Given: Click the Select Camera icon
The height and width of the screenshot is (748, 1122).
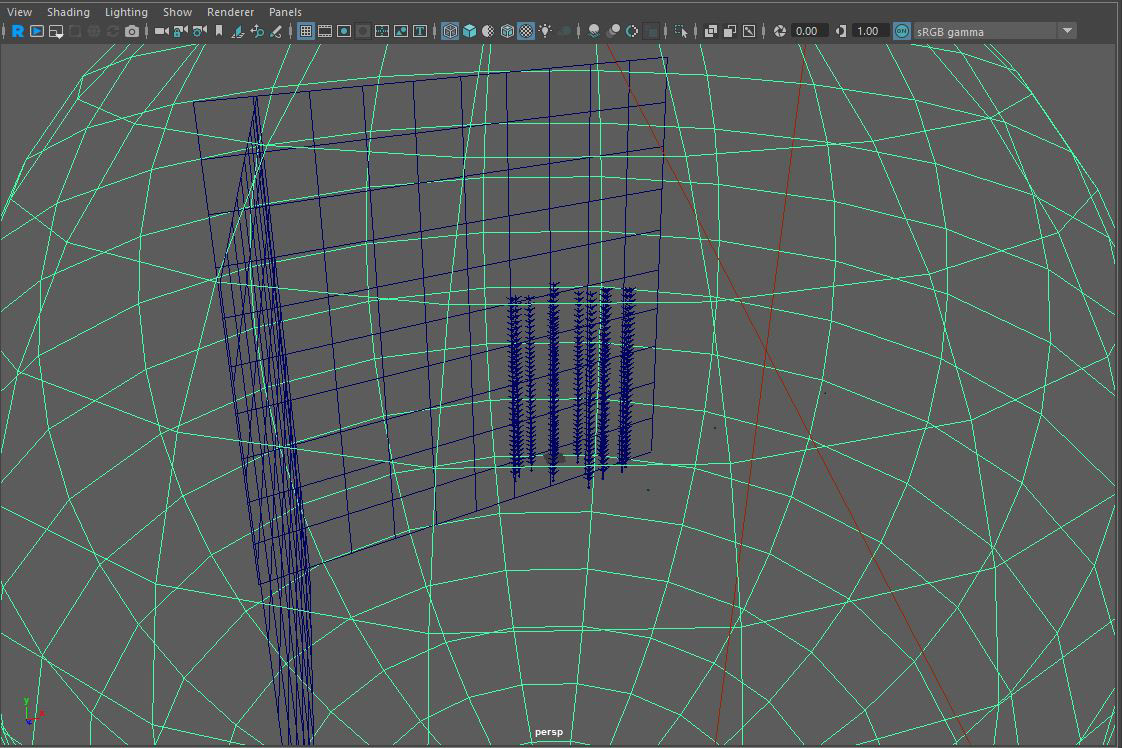Looking at the screenshot, I should [162, 31].
